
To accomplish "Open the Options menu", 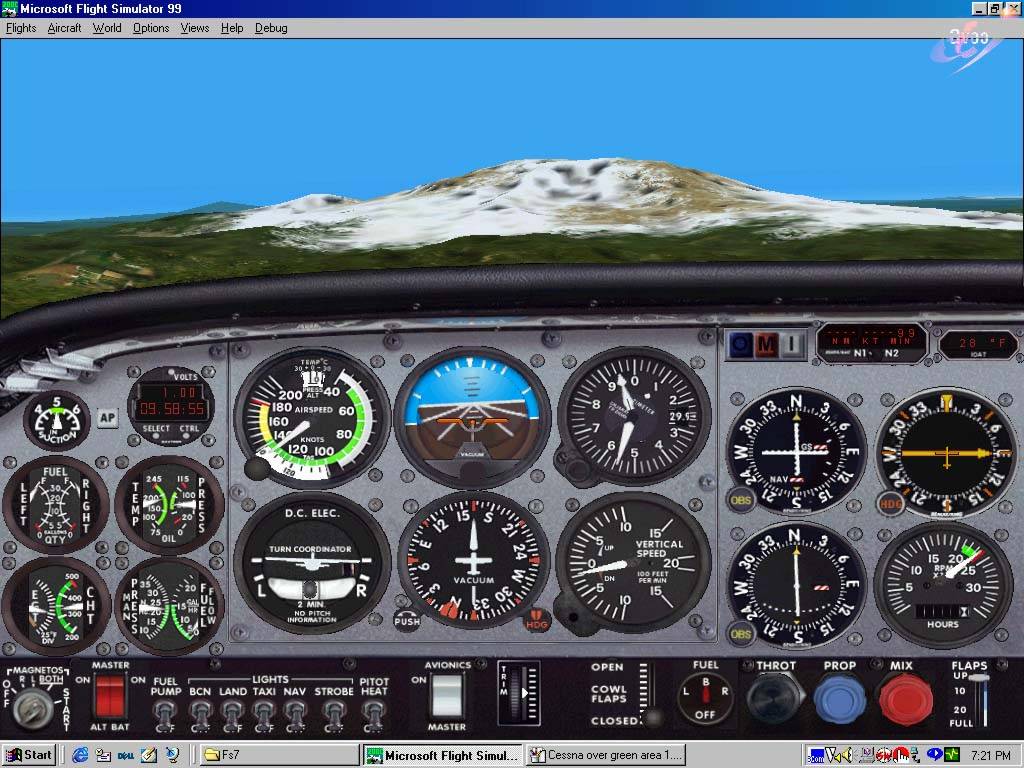I will (151, 28).
